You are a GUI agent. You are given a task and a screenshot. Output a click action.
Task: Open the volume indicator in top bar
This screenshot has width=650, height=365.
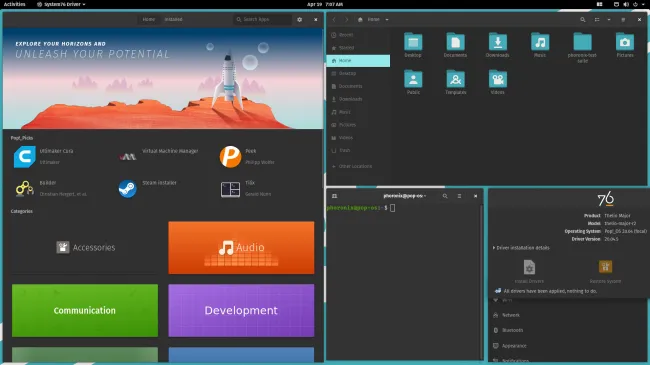click(626, 4)
